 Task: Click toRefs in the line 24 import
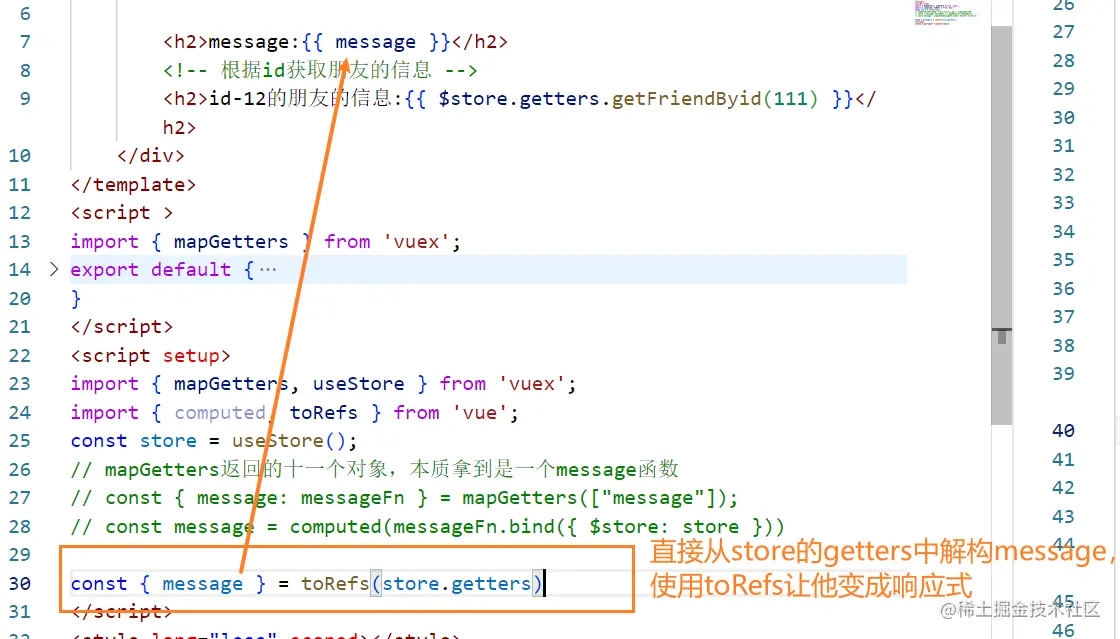click(x=324, y=413)
